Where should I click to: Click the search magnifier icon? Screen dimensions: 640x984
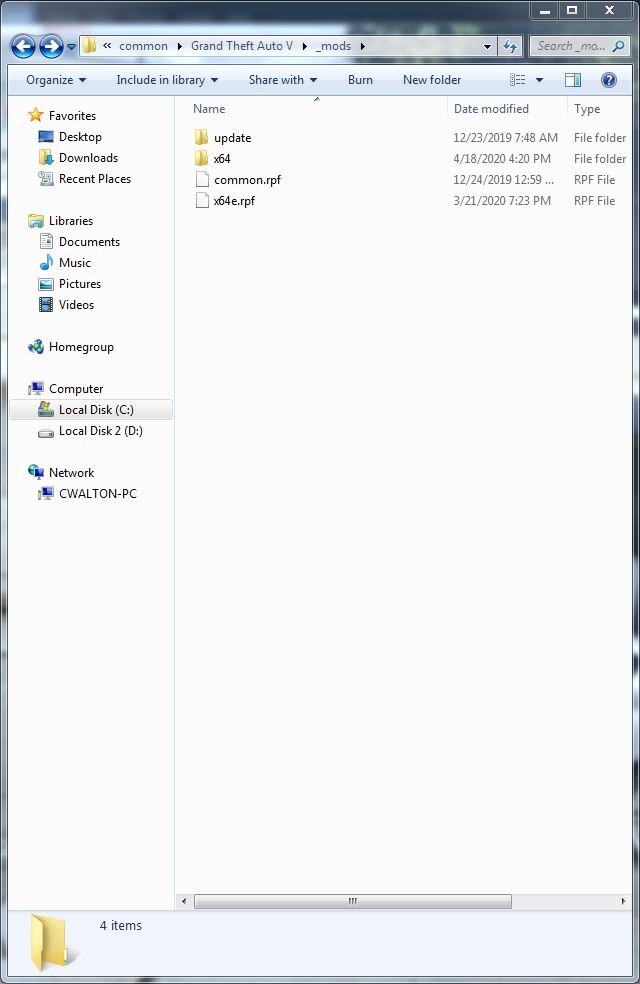click(619, 46)
